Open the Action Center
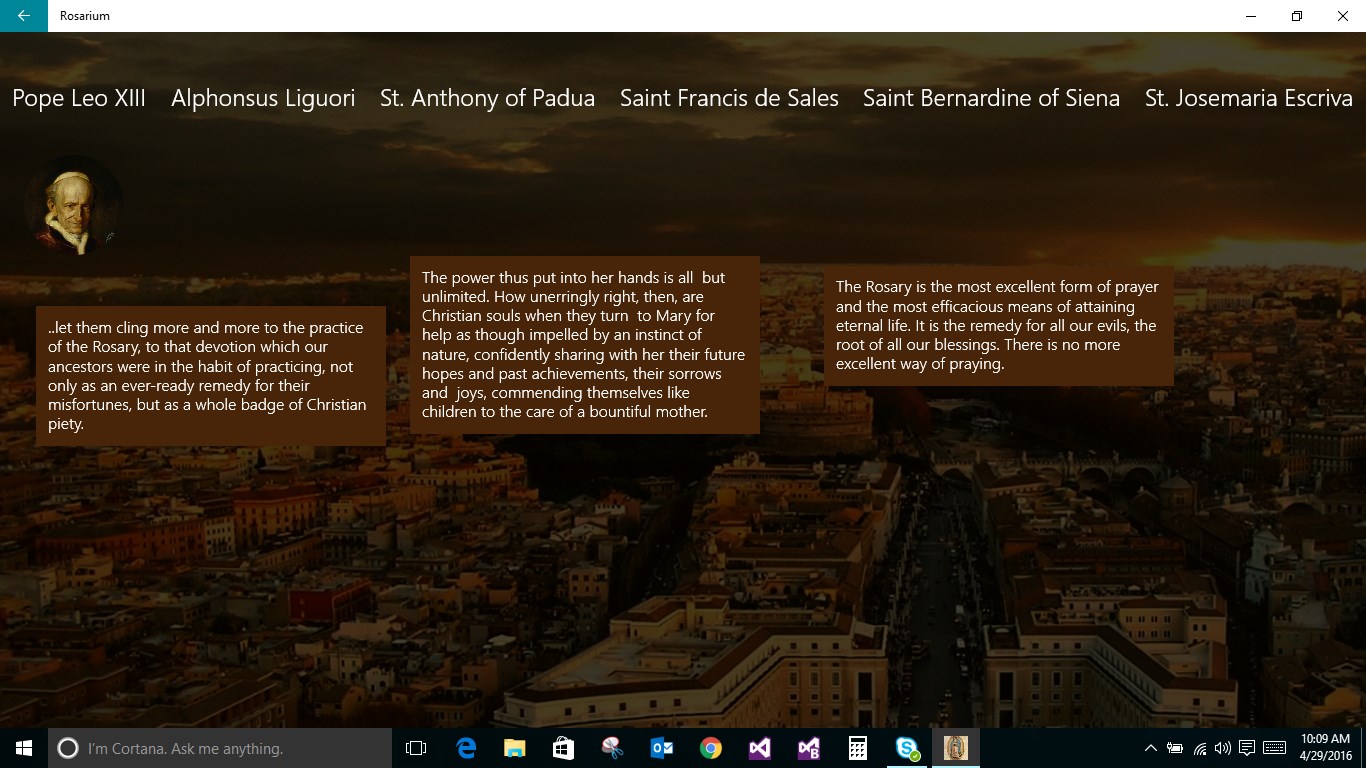 pyautogui.click(x=1246, y=747)
